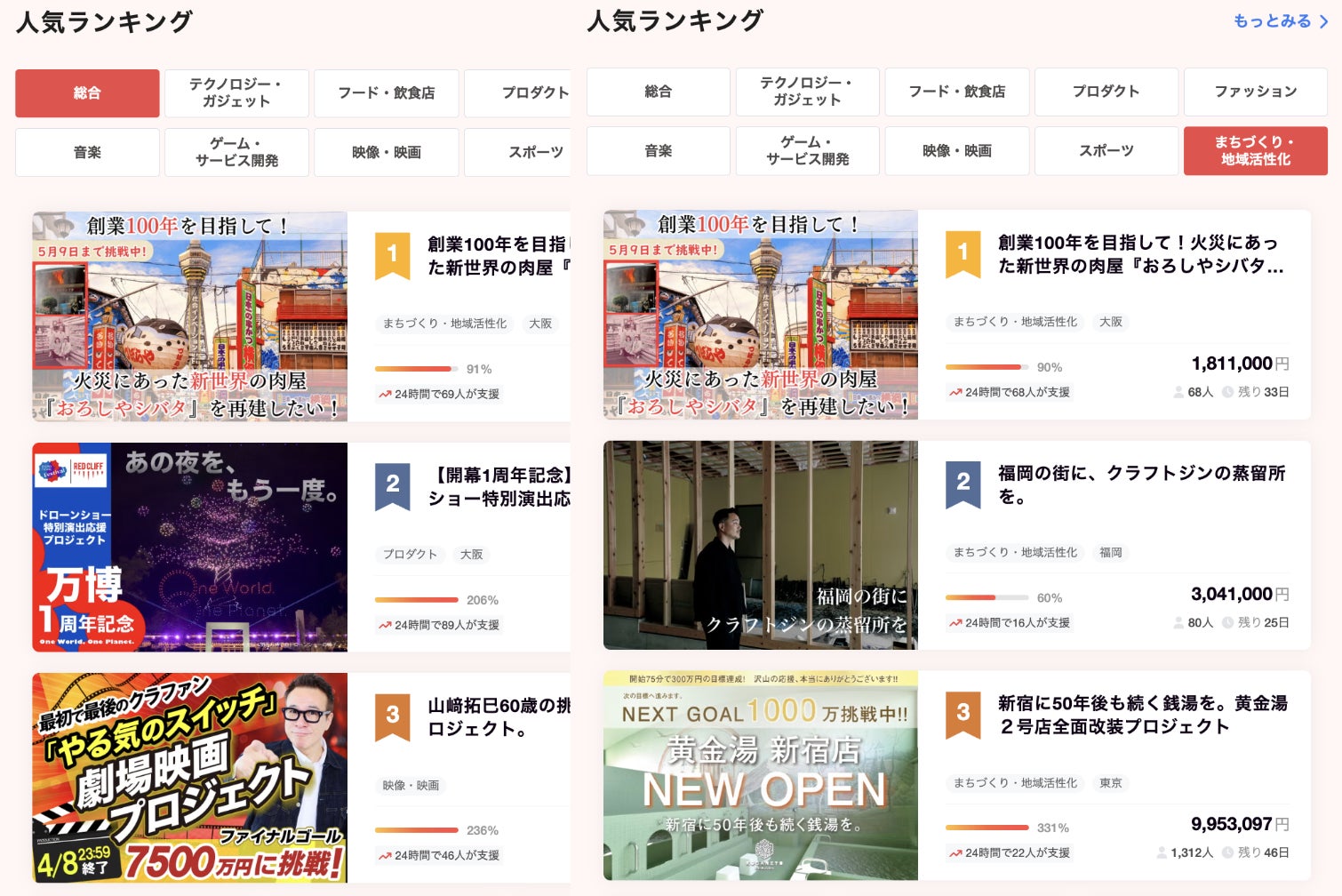Choose the 音楽 tab in right panel
The image size is (1342, 896).
(x=658, y=151)
